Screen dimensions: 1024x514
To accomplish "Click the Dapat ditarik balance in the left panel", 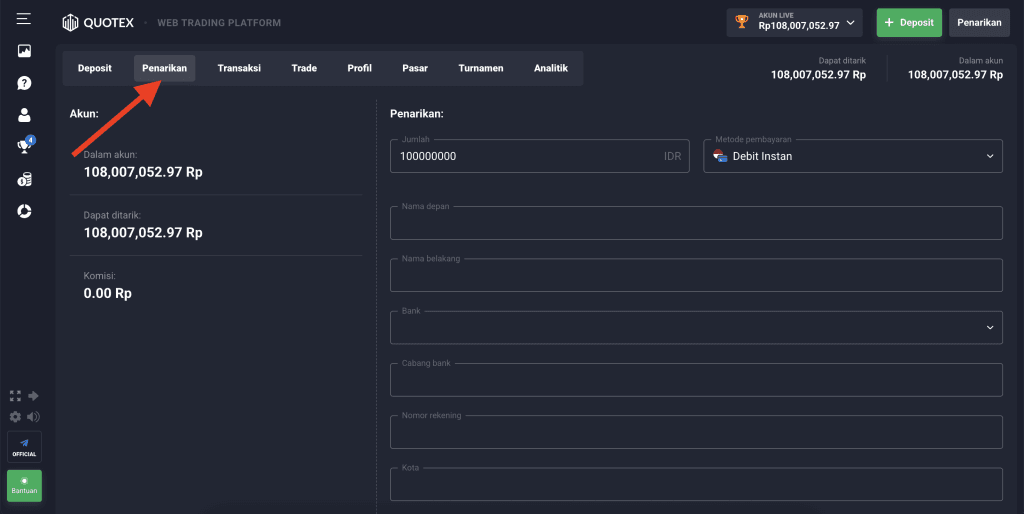I will tap(143, 233).
